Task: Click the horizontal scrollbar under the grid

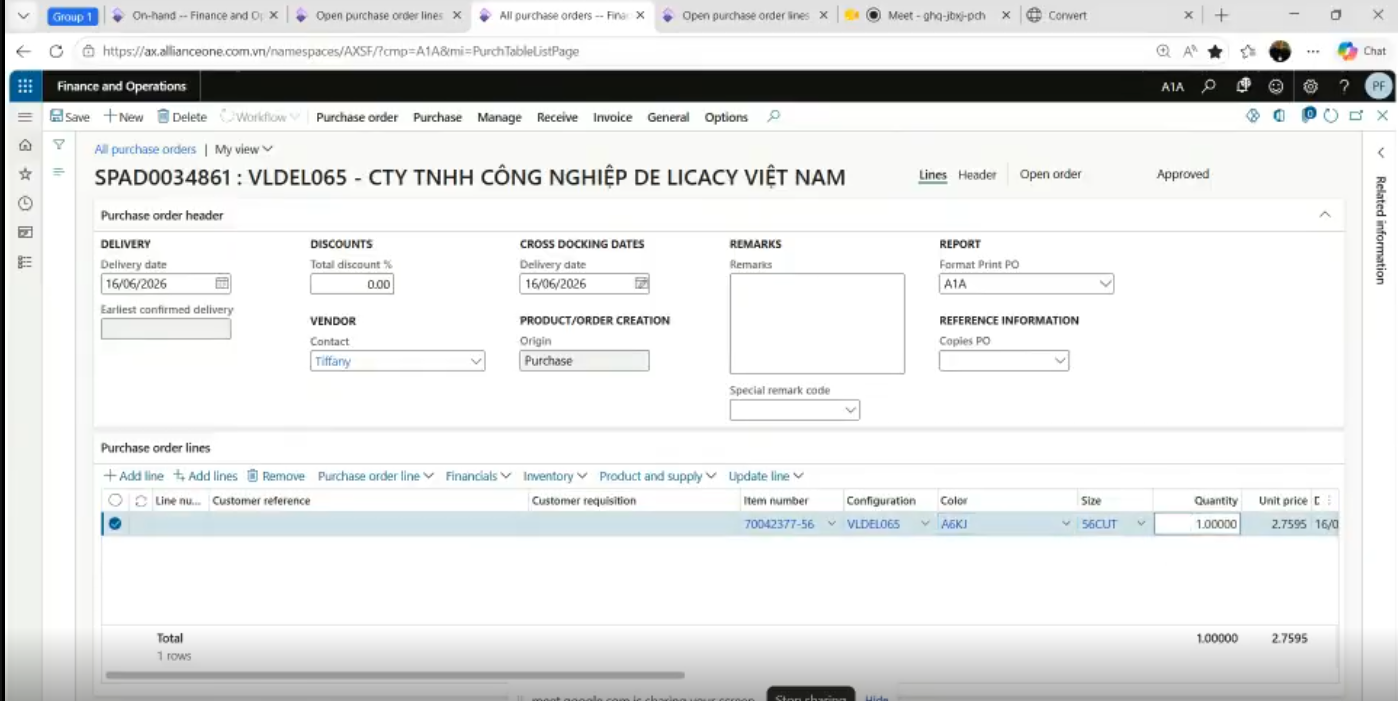Action: (395, 676)
